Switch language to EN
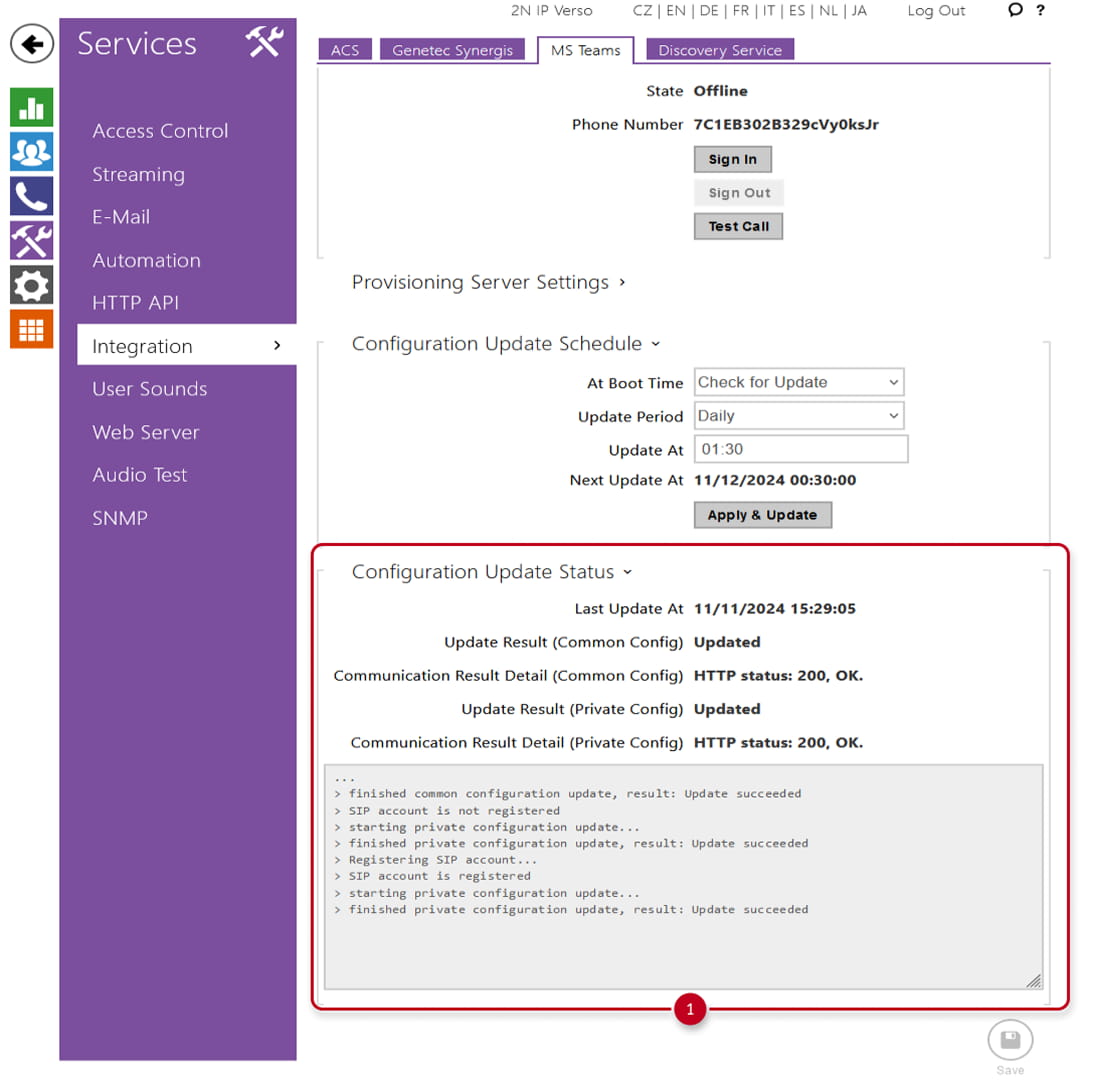The height and width of the screenshot is (1086, 1095). [x=675, y=10]
